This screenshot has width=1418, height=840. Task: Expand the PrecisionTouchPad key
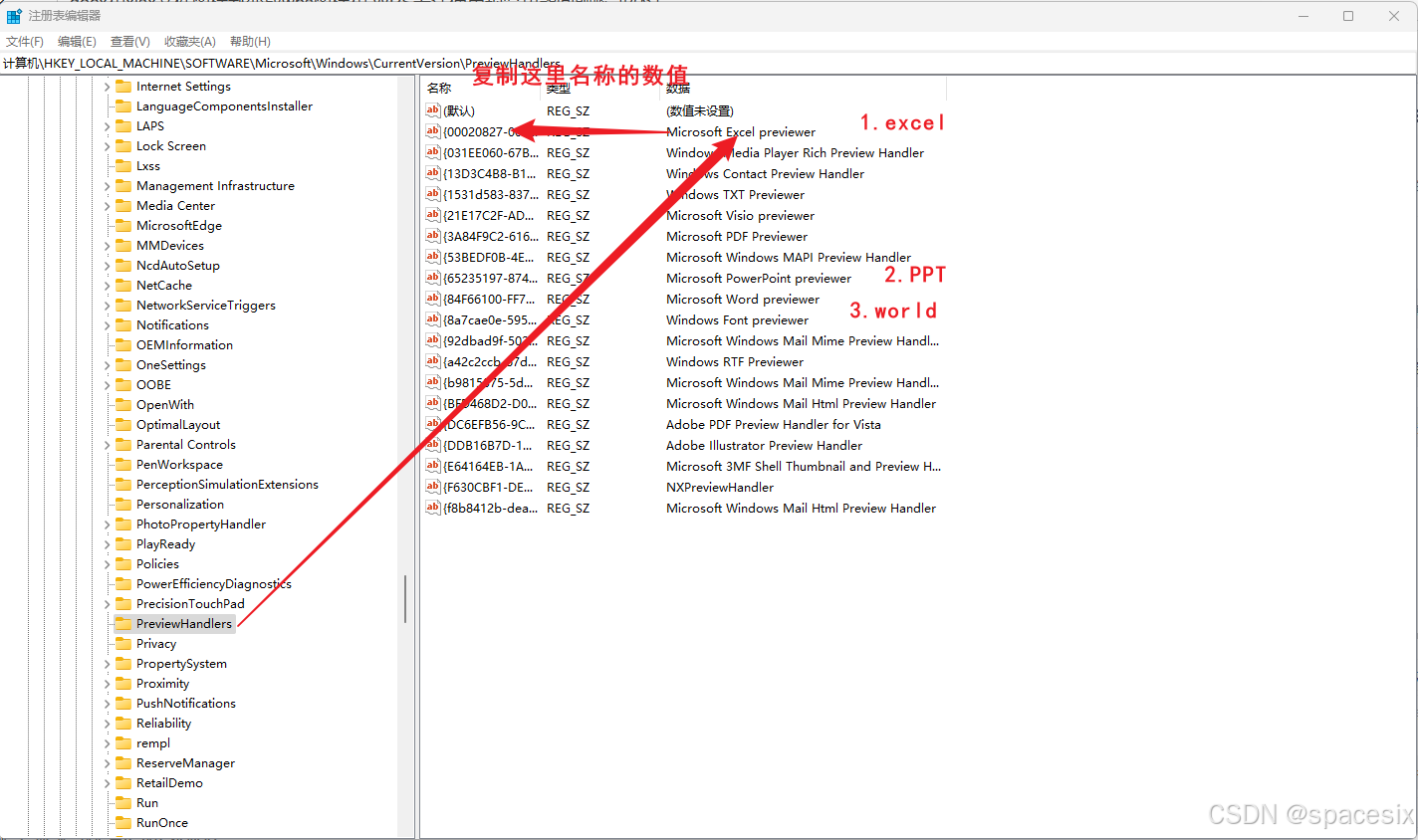tap(107, 604)
